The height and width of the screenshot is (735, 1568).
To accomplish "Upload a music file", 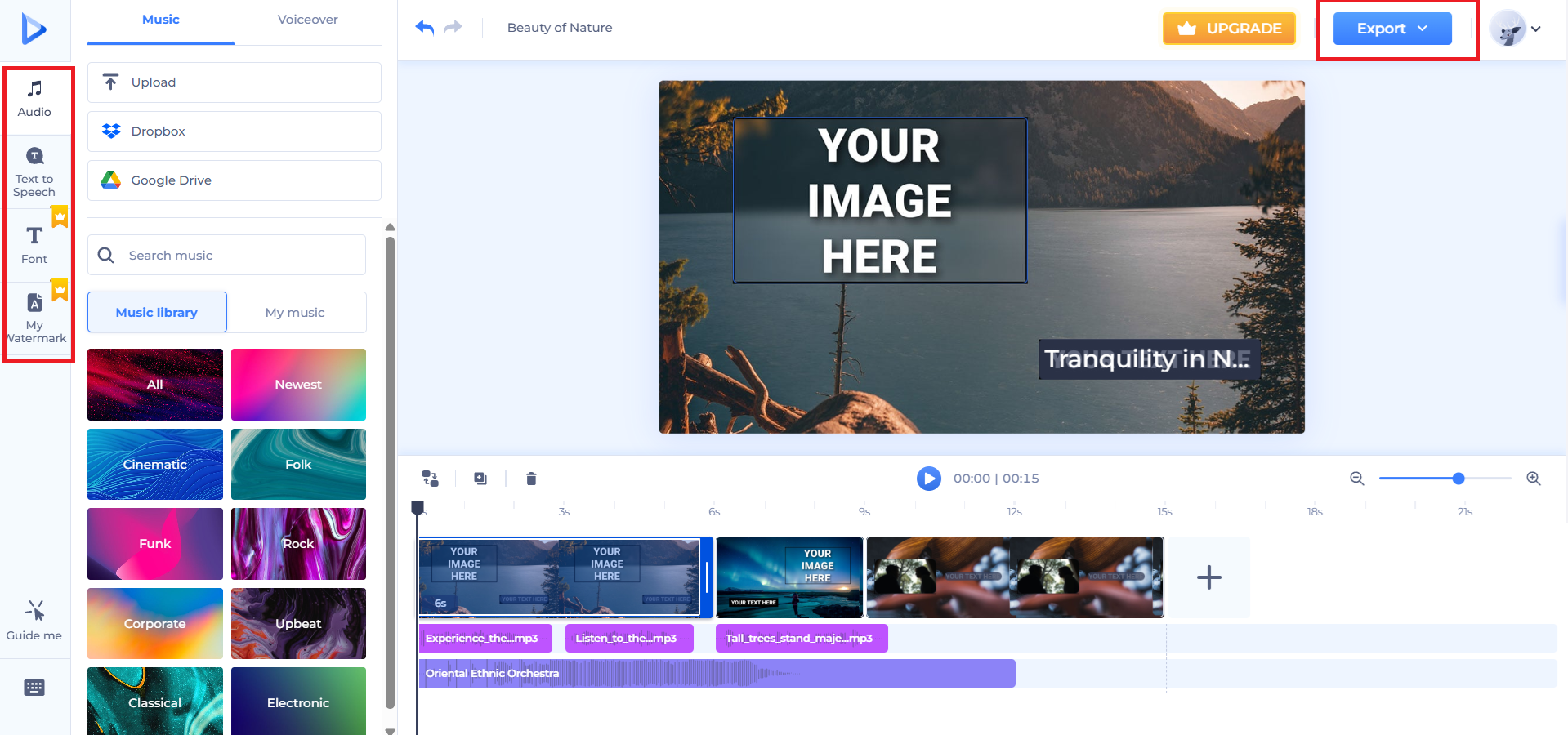I will (235, 82).
